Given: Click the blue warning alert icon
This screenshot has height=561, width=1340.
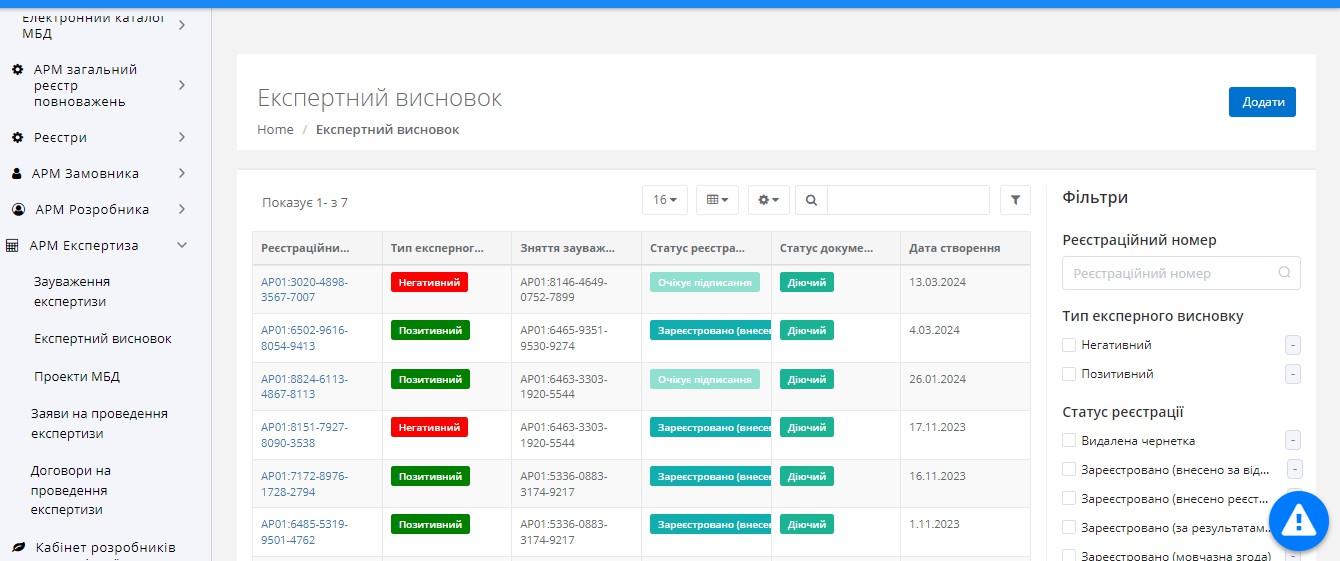Looking at the screenshot, I should pyautogui.click(x=1298, y=520).
